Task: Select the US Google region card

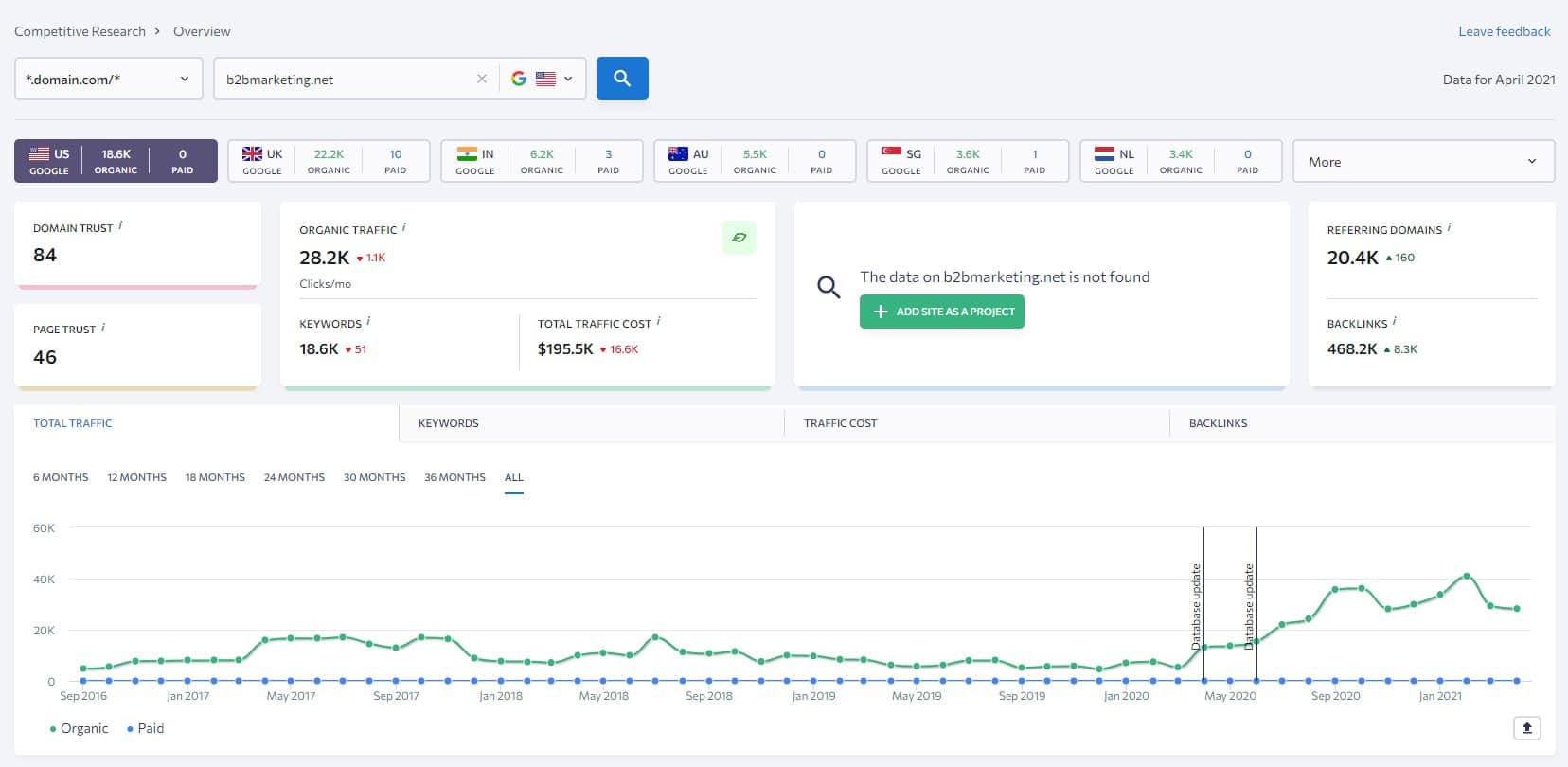Action: 116,161
